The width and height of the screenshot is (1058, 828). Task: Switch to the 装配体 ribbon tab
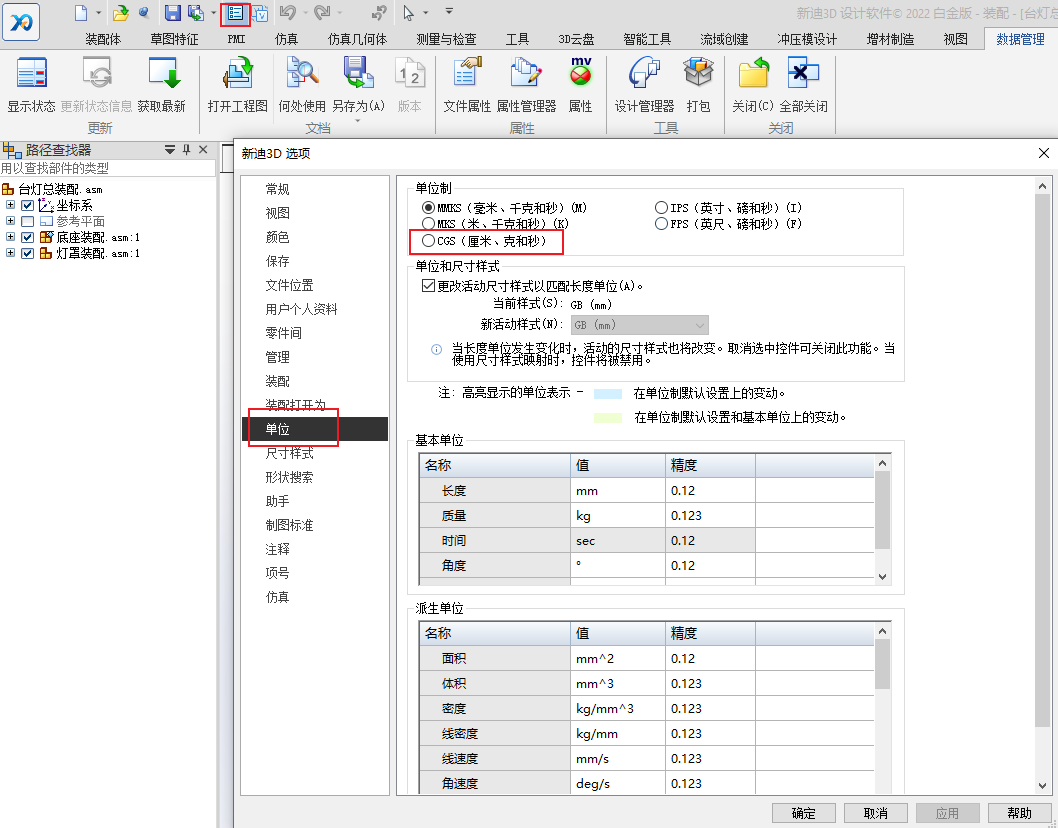[x=103, y=39]
